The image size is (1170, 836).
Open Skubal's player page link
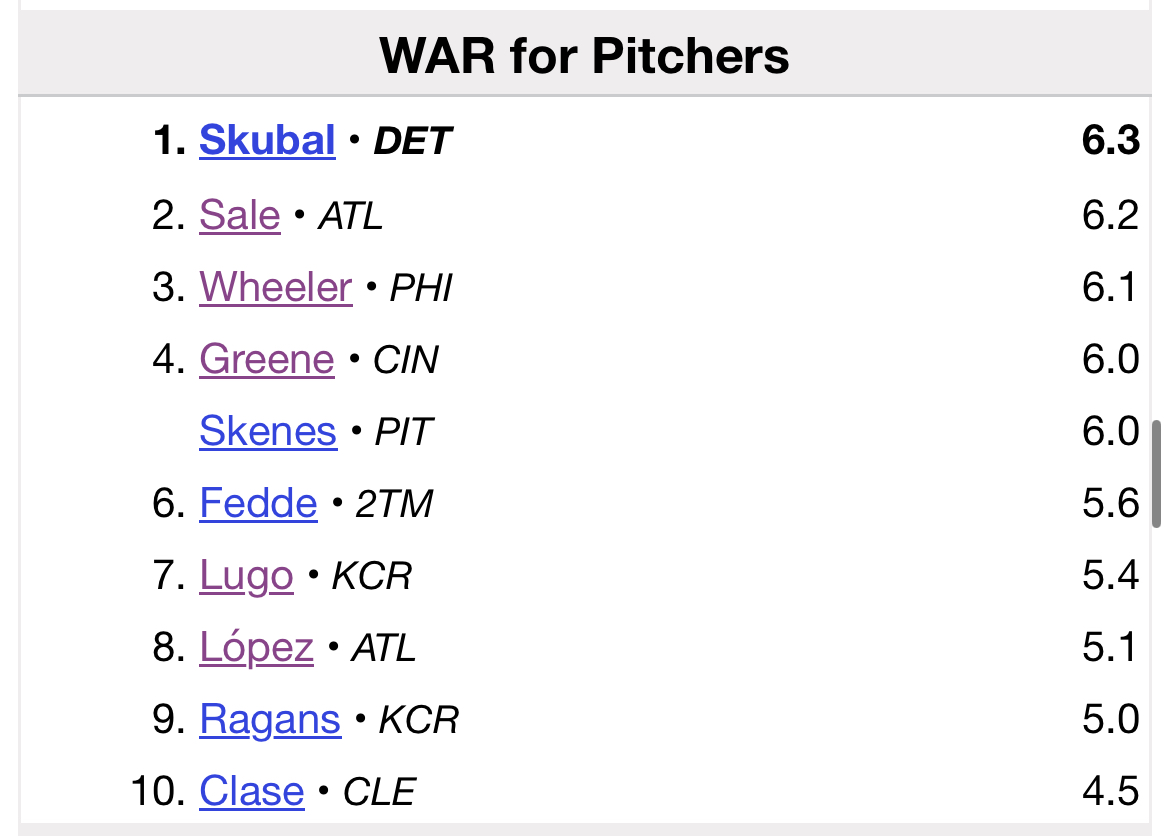click(x=267, y=140)
